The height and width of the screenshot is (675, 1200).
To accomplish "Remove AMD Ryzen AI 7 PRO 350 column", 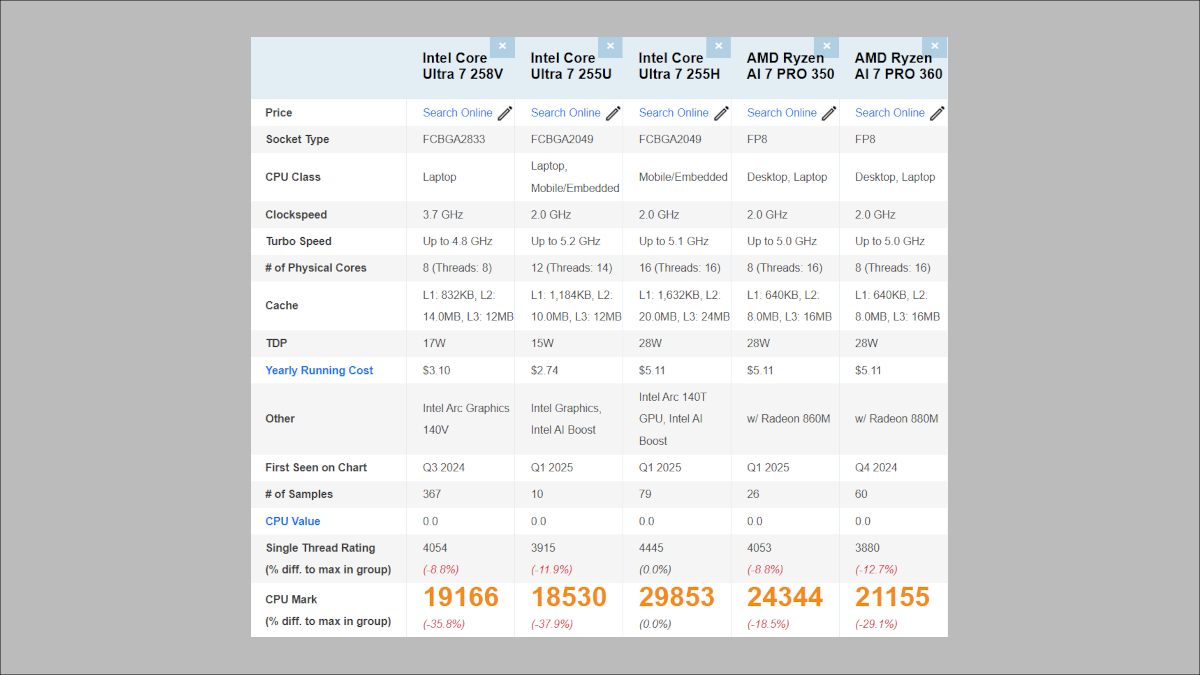I will coord(826,46).
